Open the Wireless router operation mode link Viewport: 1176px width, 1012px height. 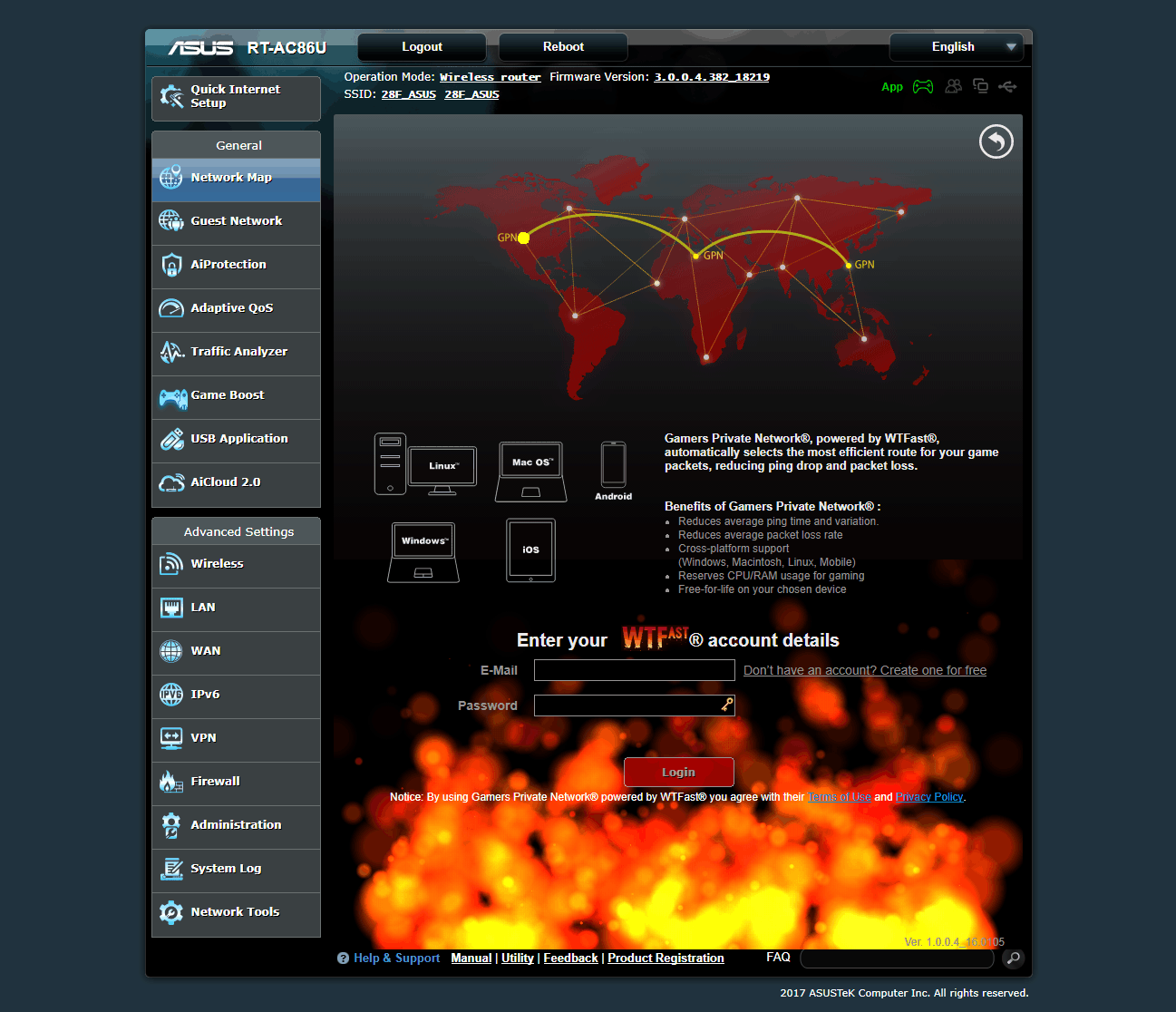(x=491, y=77)
